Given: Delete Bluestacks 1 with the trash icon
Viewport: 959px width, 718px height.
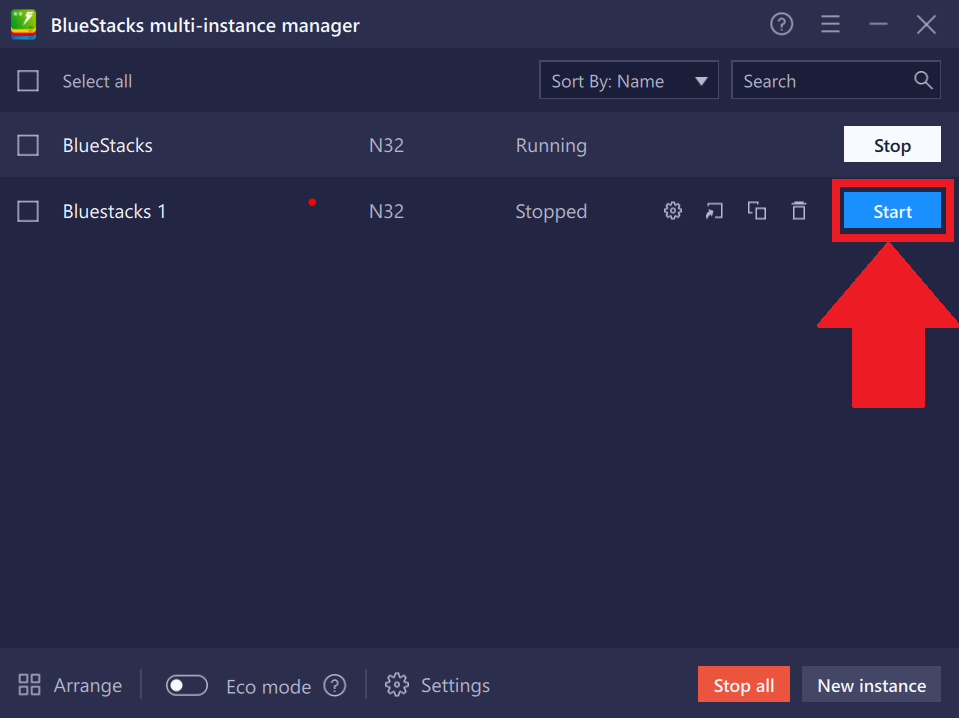Looking at the screenshot, I should [799, 211].
